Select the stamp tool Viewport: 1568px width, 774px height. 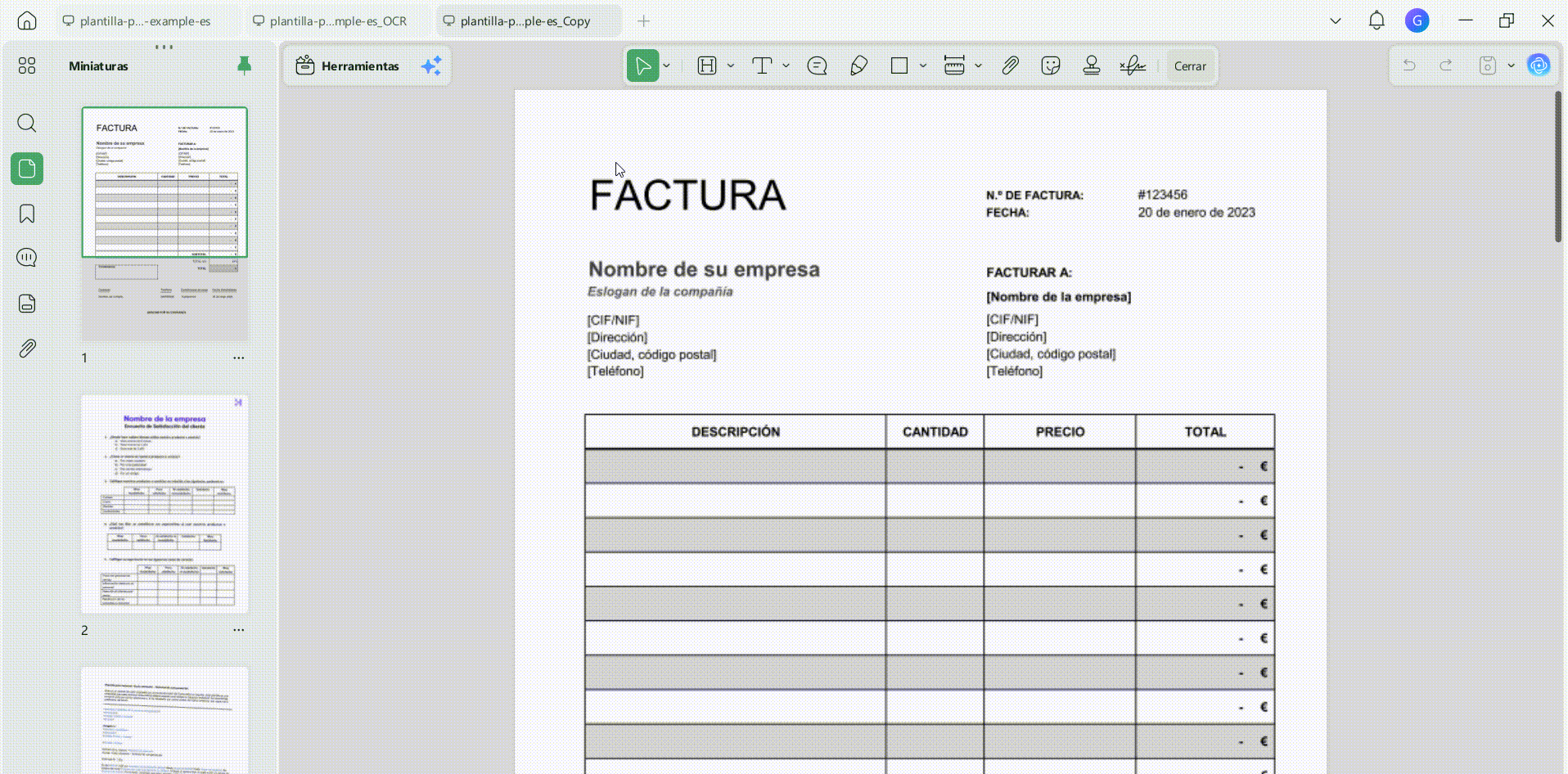coord(1092,65)
